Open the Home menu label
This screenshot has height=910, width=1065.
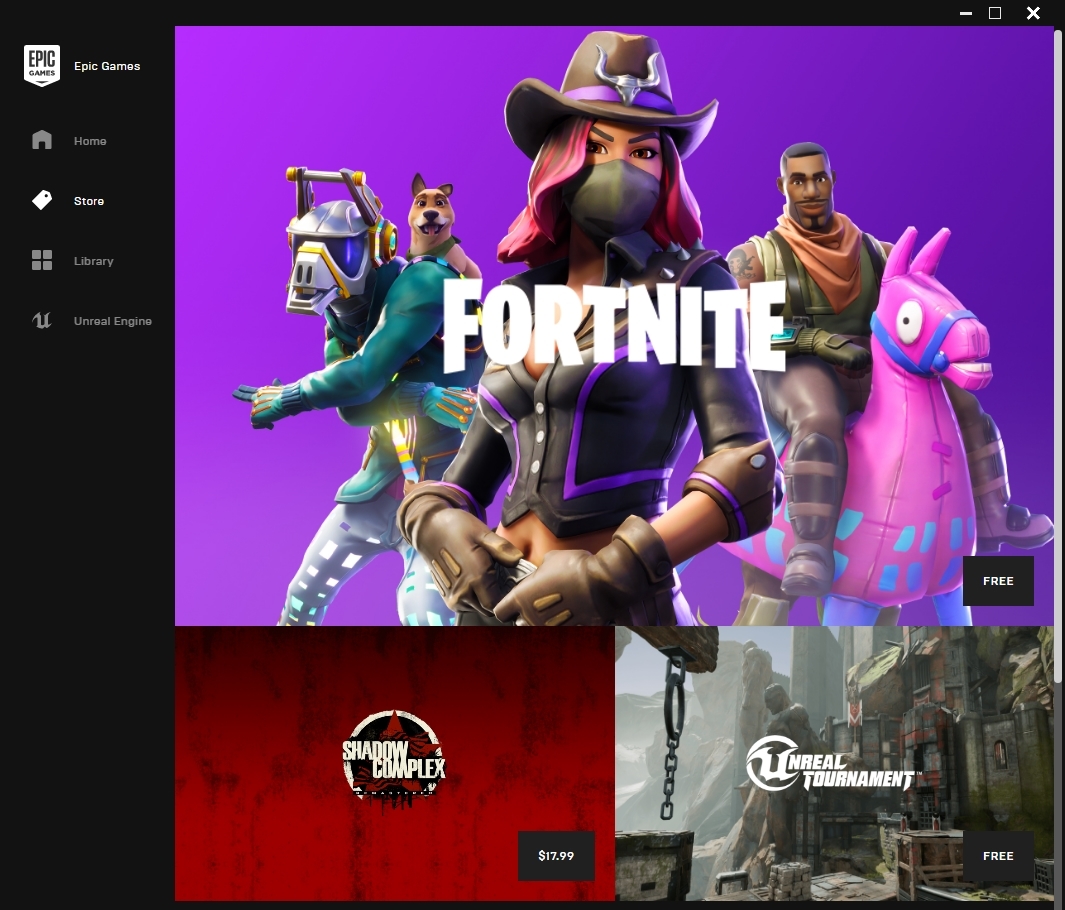pyautogui.click(x=90, y=141)
